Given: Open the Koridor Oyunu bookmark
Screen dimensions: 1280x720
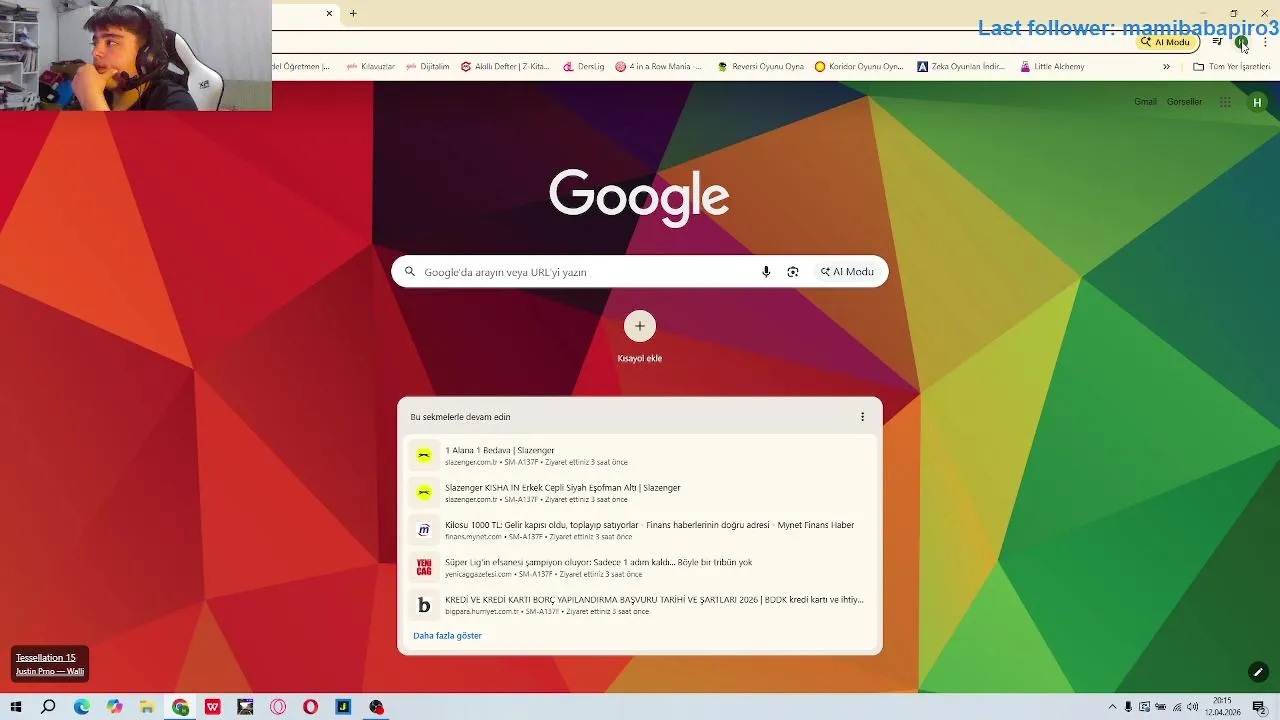Looking at the screenshot, I should (859, 67).
